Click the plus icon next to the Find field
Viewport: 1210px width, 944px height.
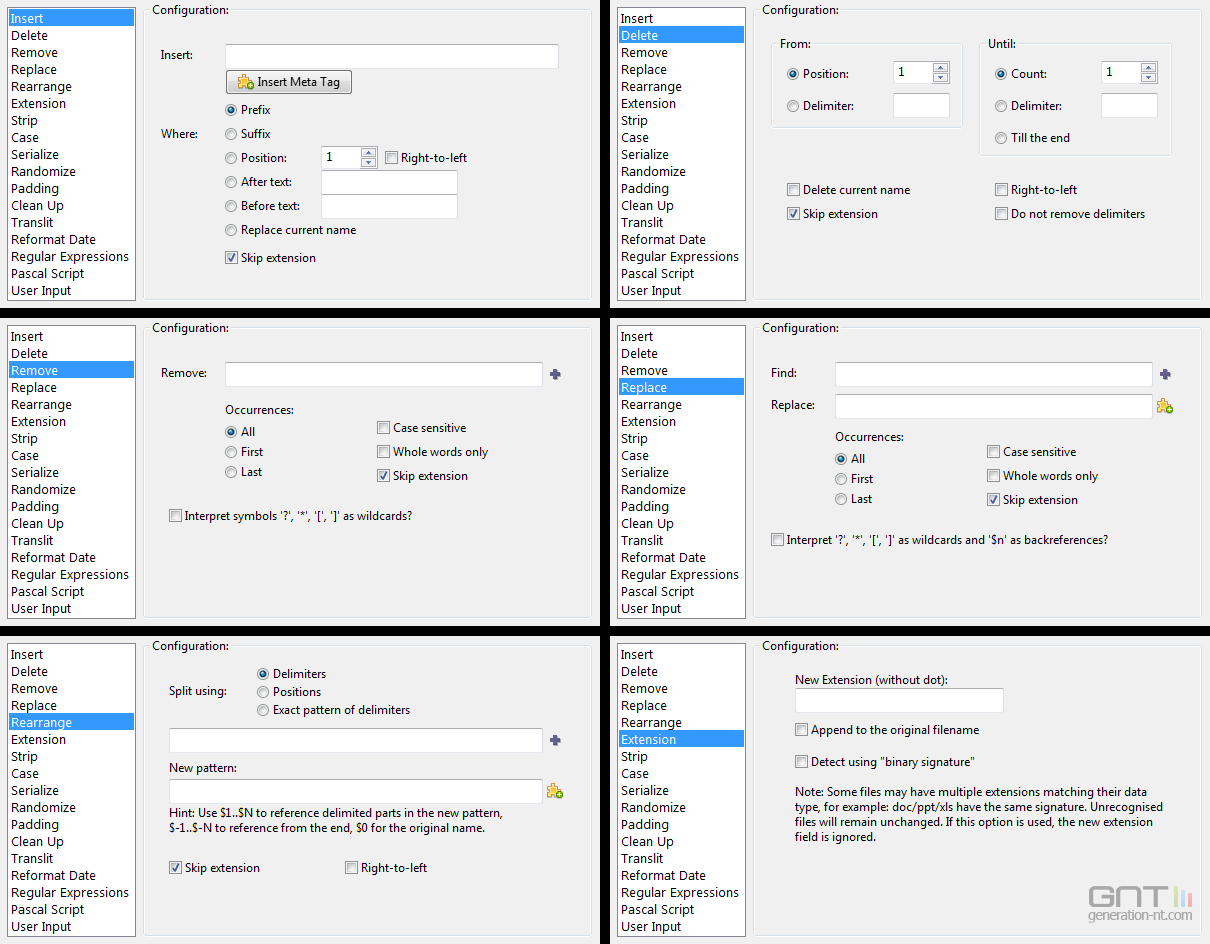[x=1165, y=374]
